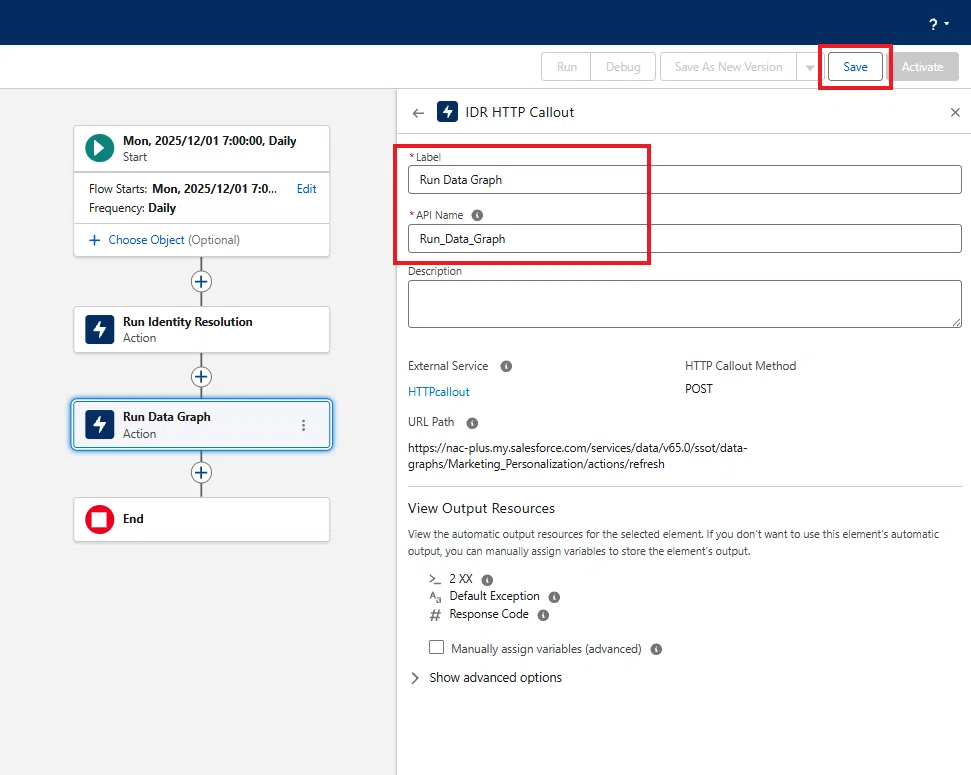The image size is (971, 775).
Task: Click the Run Identity Resolution action icon
Action: (100, 330)
